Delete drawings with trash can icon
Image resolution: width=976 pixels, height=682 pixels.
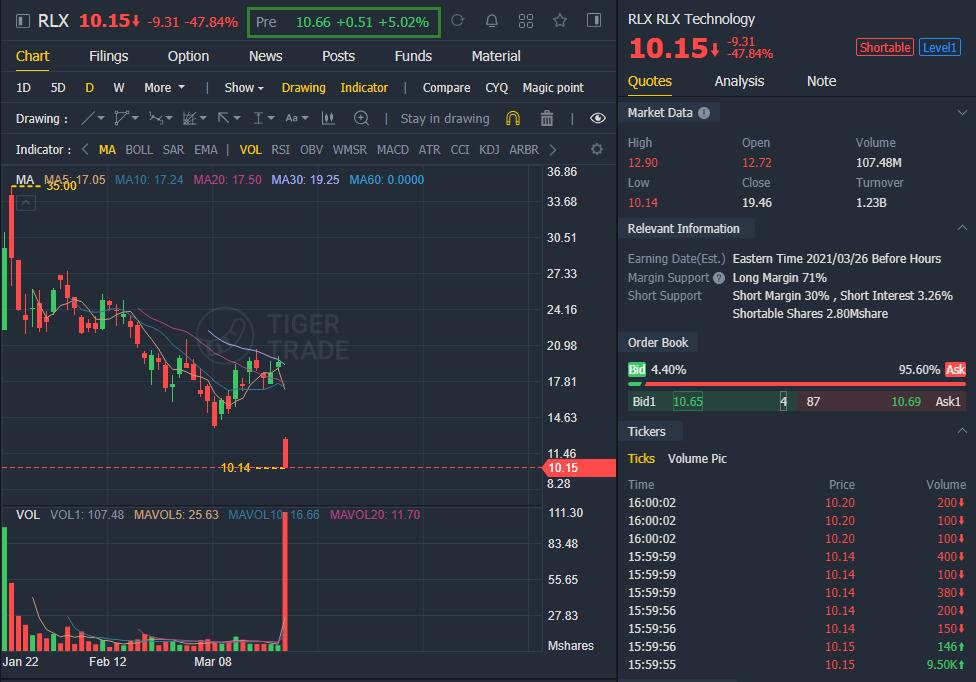[547, 118]
